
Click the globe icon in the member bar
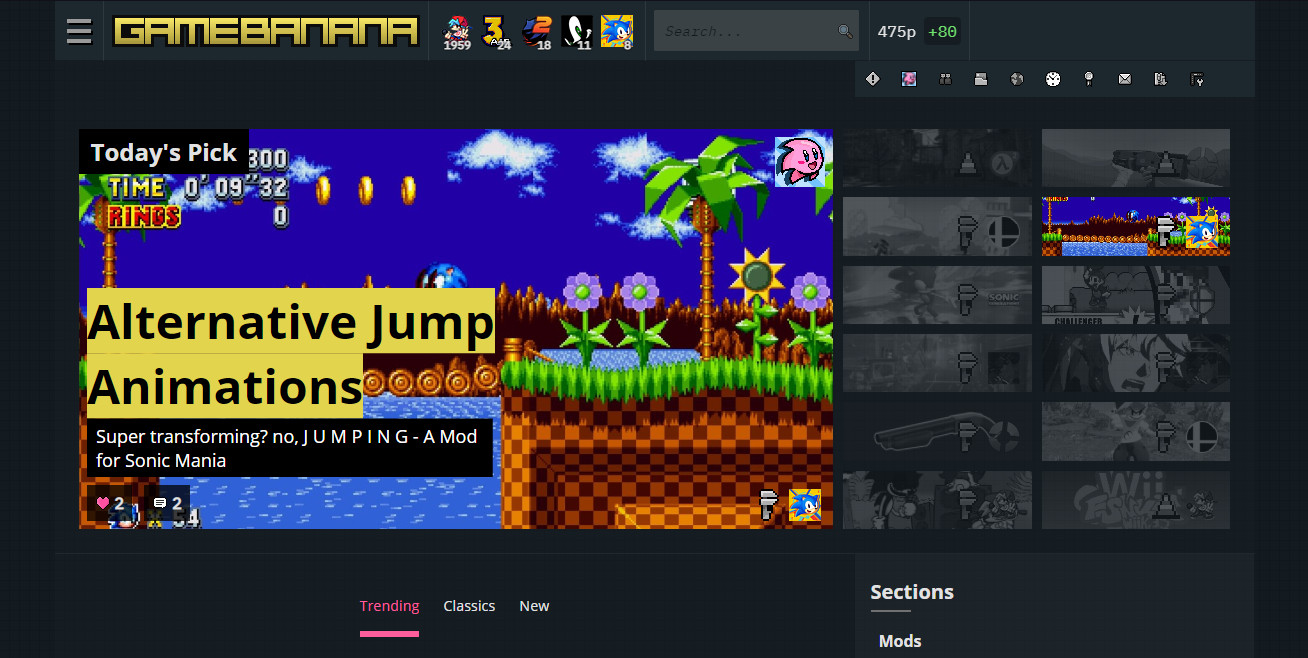click(1017, 78)
